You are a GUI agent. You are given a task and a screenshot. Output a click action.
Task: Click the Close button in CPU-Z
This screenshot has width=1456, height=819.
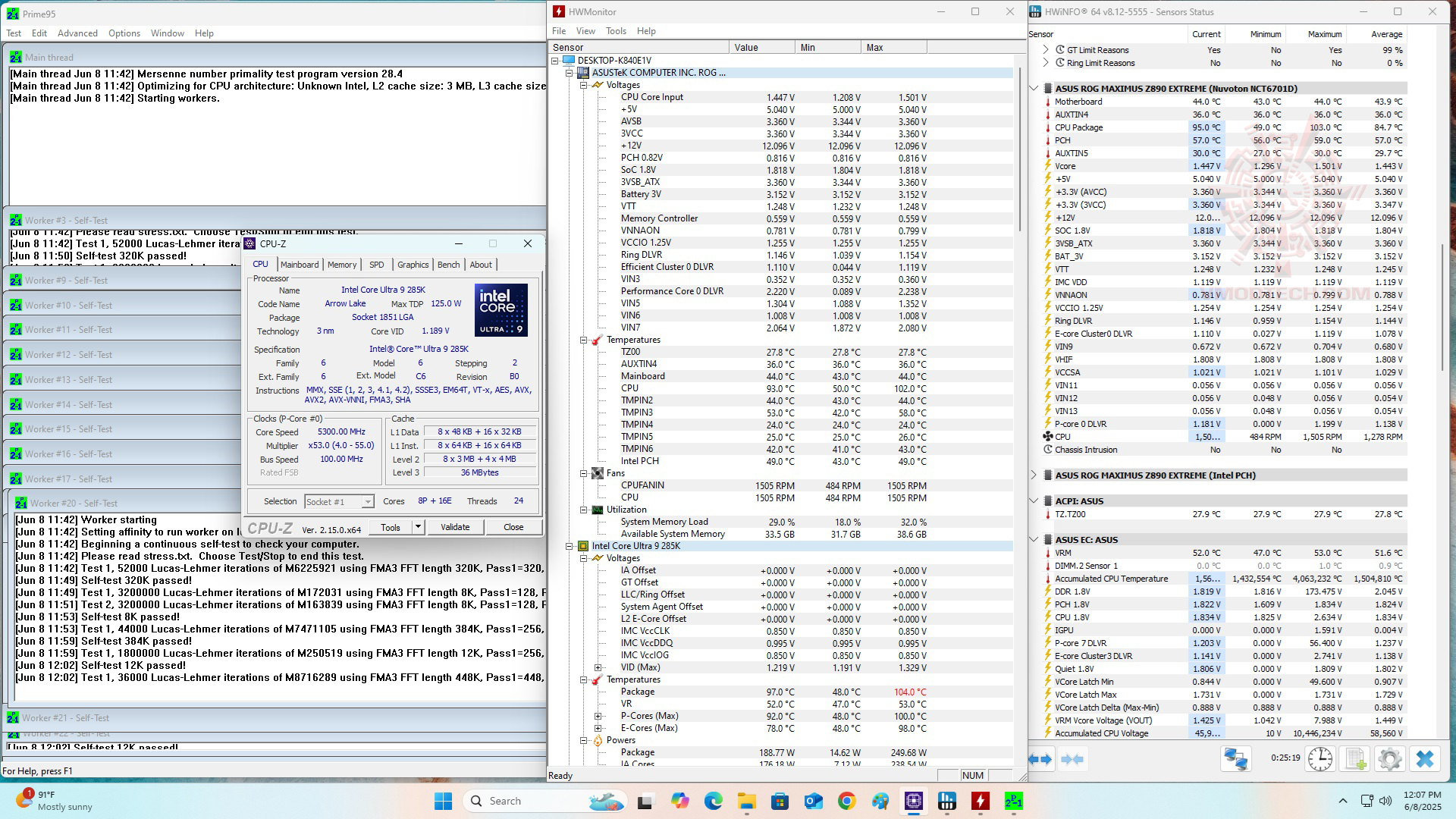(513, 527)
